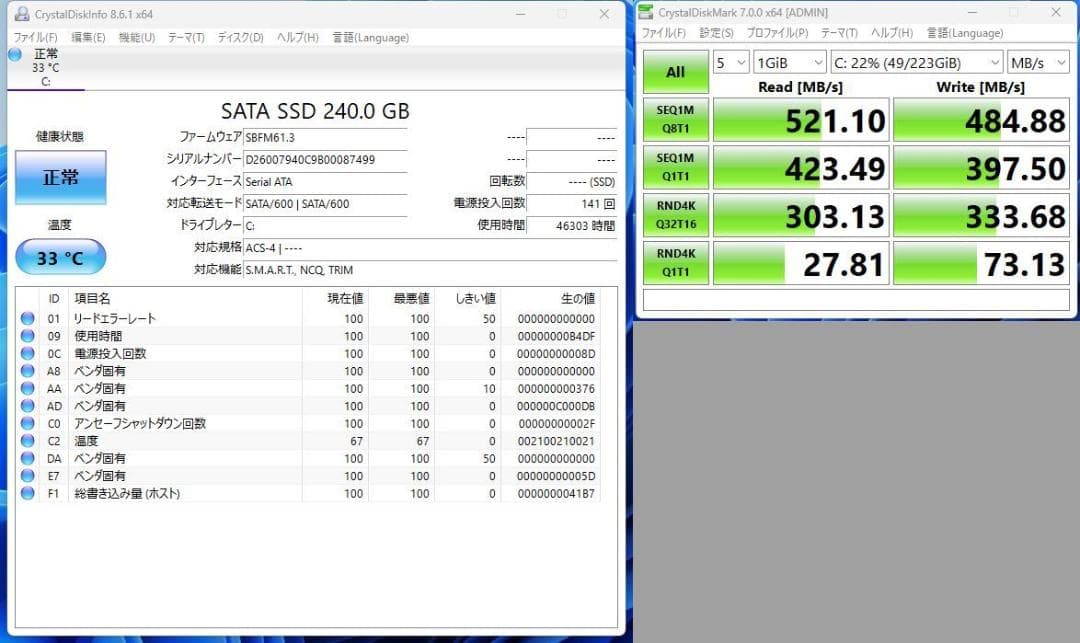Open the MB/s unit dropdown
1080x643 pixels.
coord(1037,62)
